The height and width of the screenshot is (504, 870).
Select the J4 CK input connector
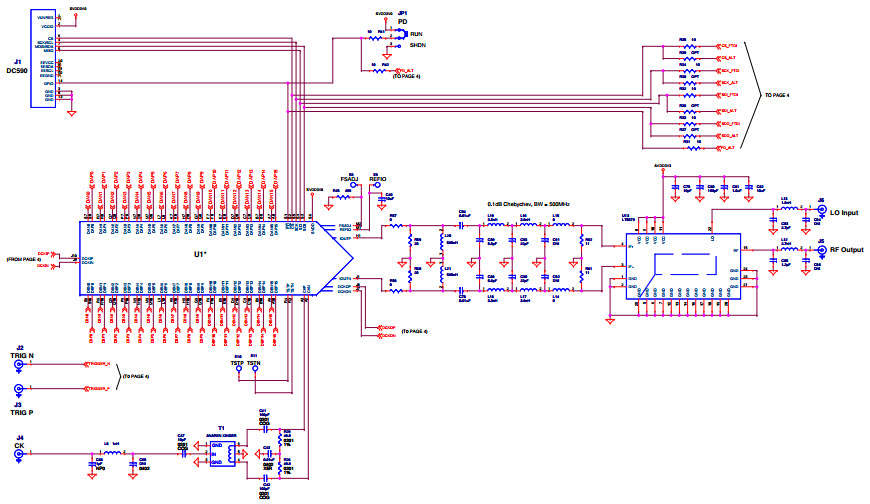pyautogui.click(x=18, y=455)
